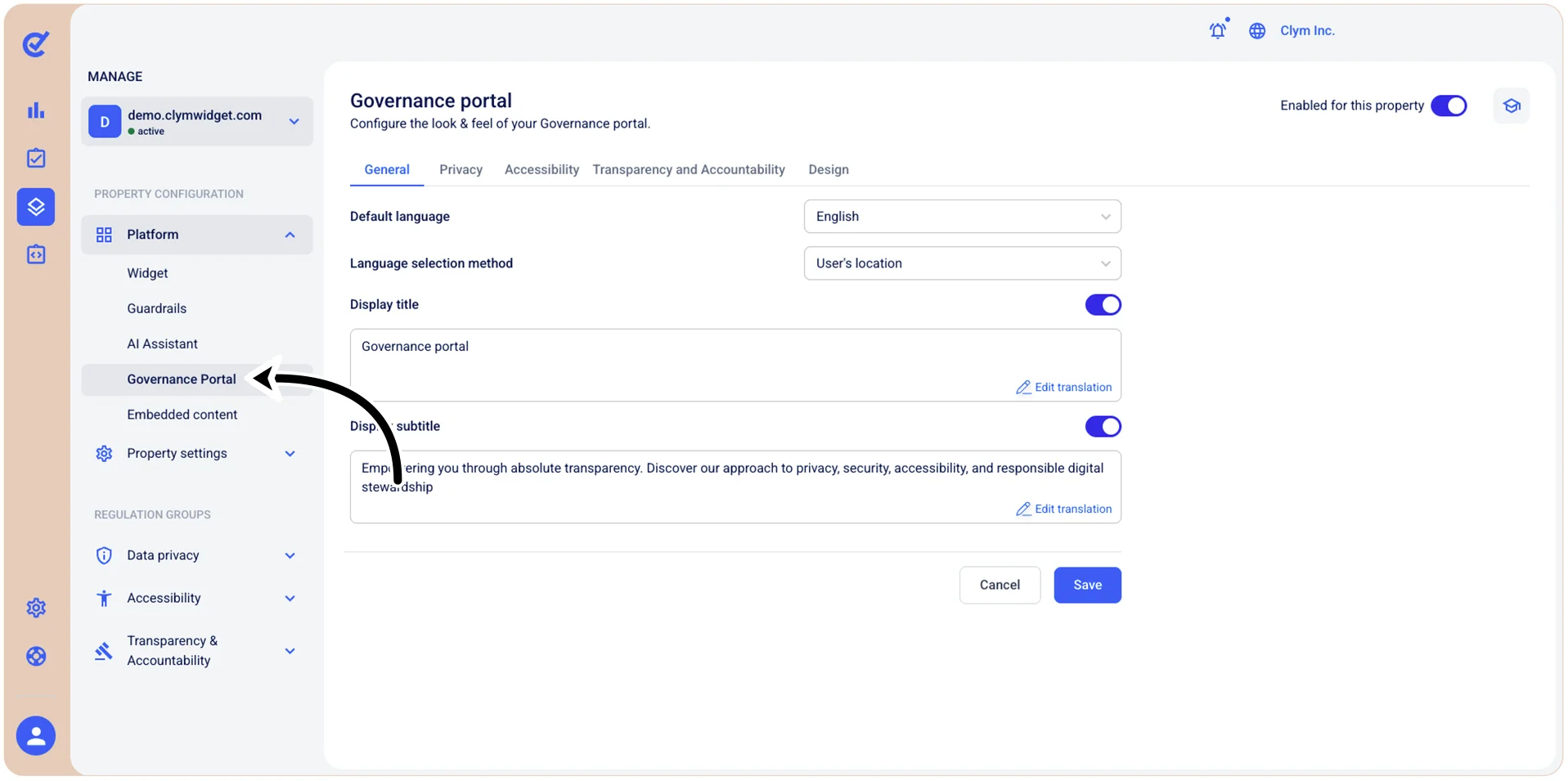
Task: Open Guardrails in the sidebar
Action: click(156, 308)
